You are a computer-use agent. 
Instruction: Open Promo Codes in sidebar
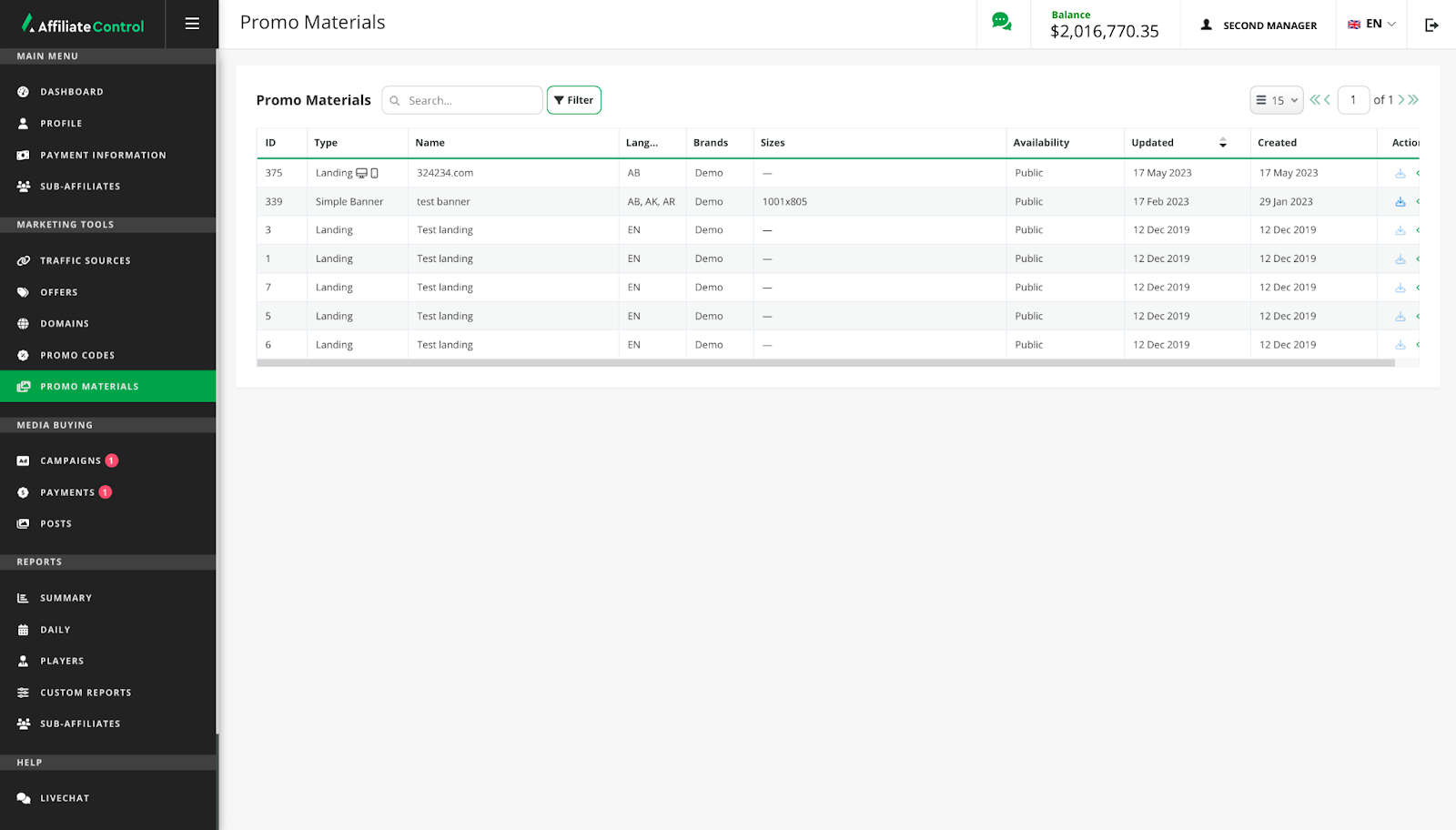click(77, 356)
